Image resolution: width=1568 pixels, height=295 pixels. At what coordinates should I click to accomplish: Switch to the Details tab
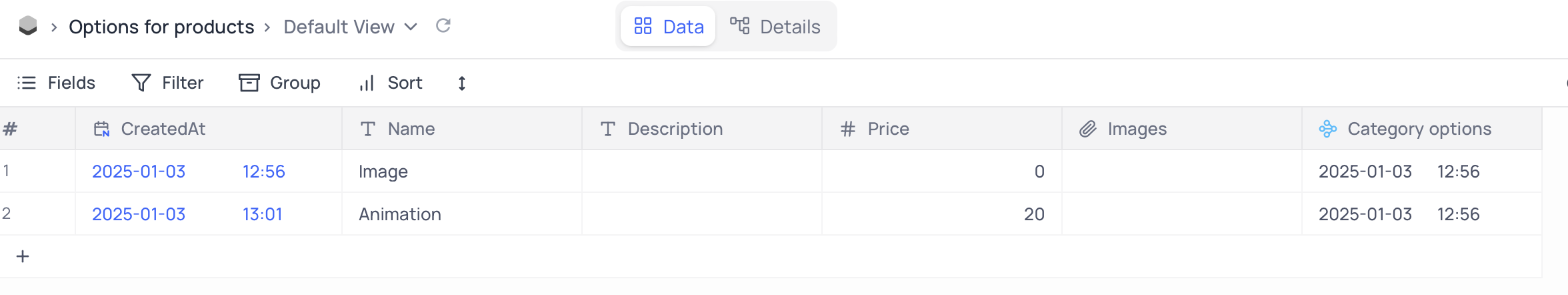coord(775,27)
